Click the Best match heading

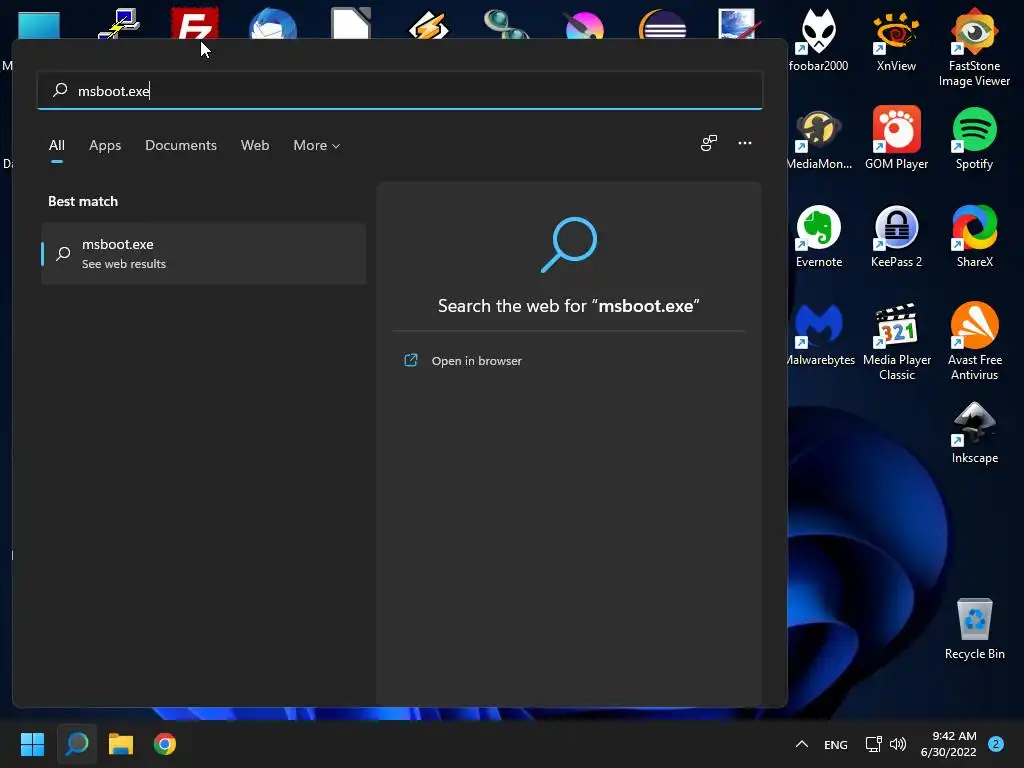coord(83,201)
